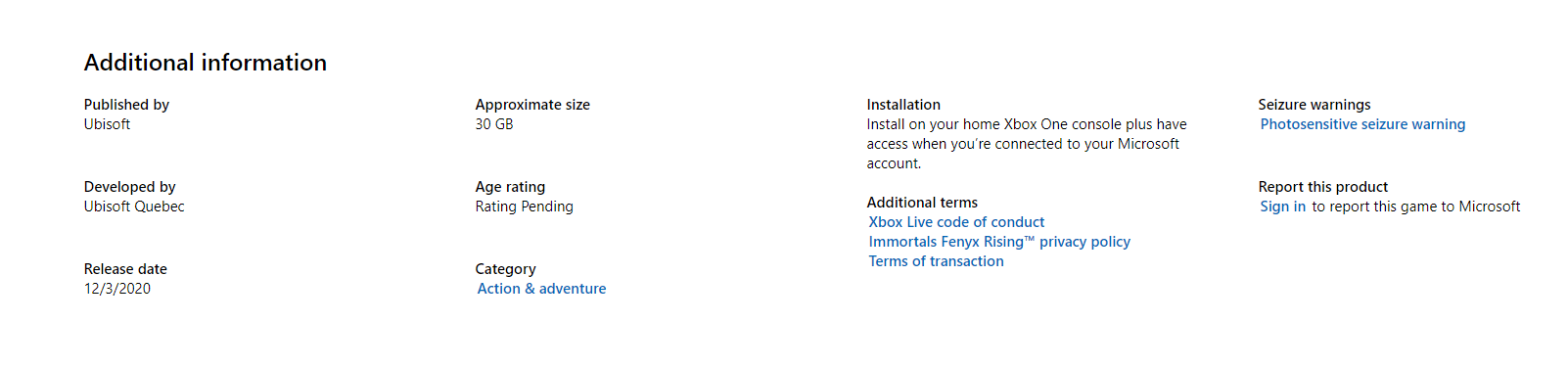Open the Action & adventure category link
The width and height of the screenshot is (1568, 368).
click(x=541, y=289)
